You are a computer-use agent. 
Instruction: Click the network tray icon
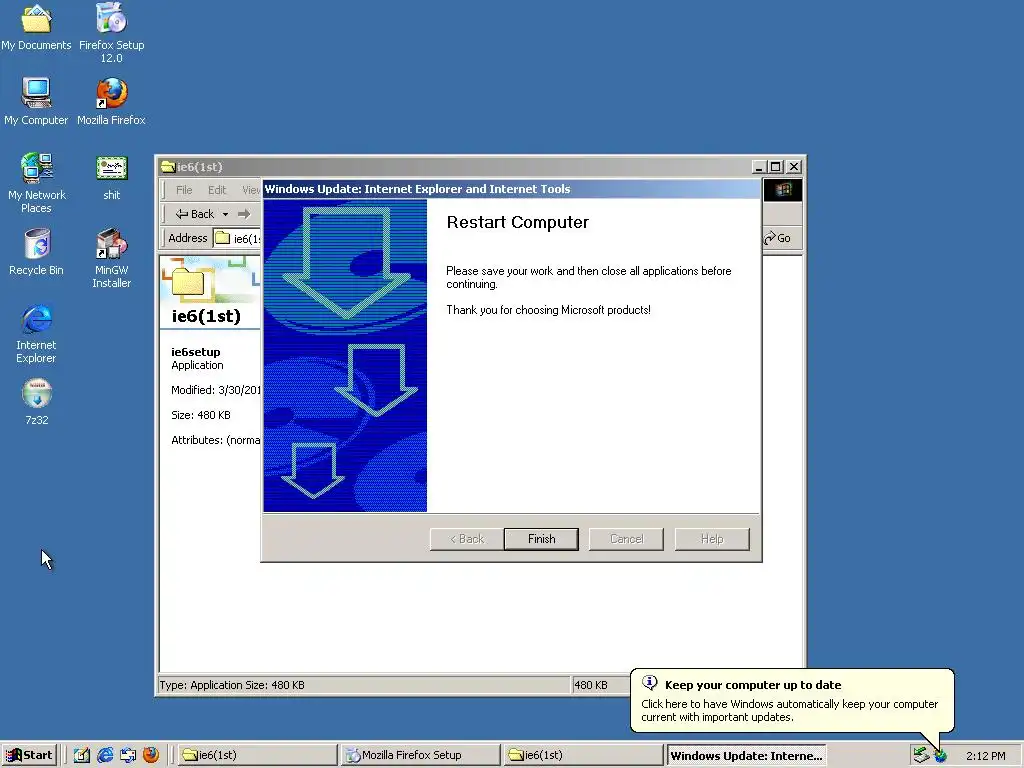pos(921,755)
